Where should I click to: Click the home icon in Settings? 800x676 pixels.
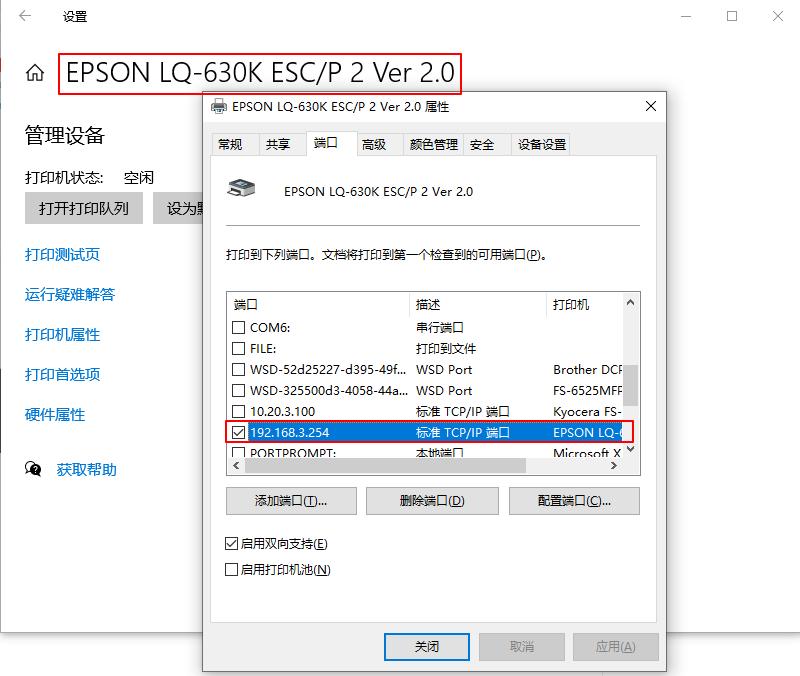coord(35,72)
